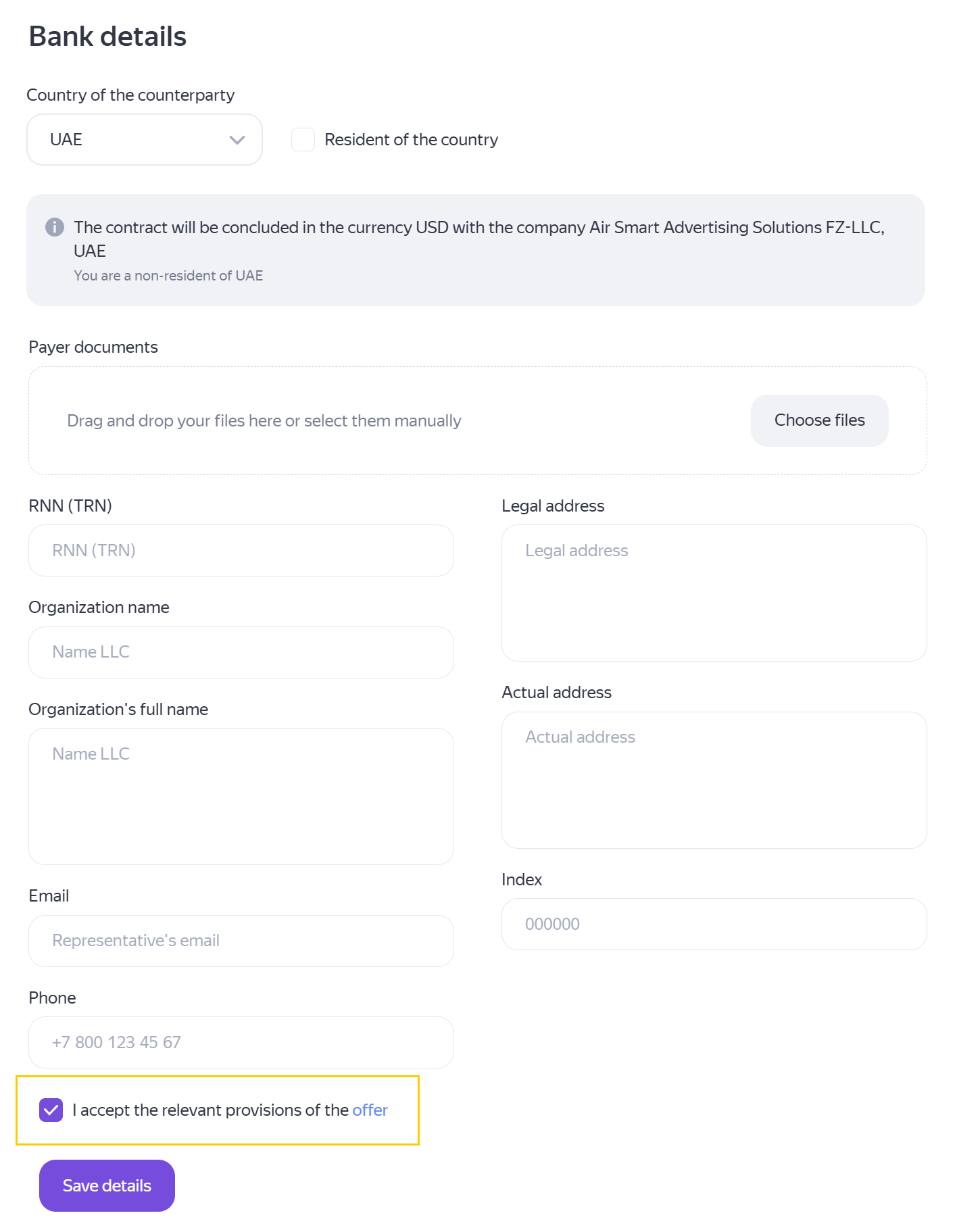
Task: Focus the Representative's email field
Action: coord(241,941)
